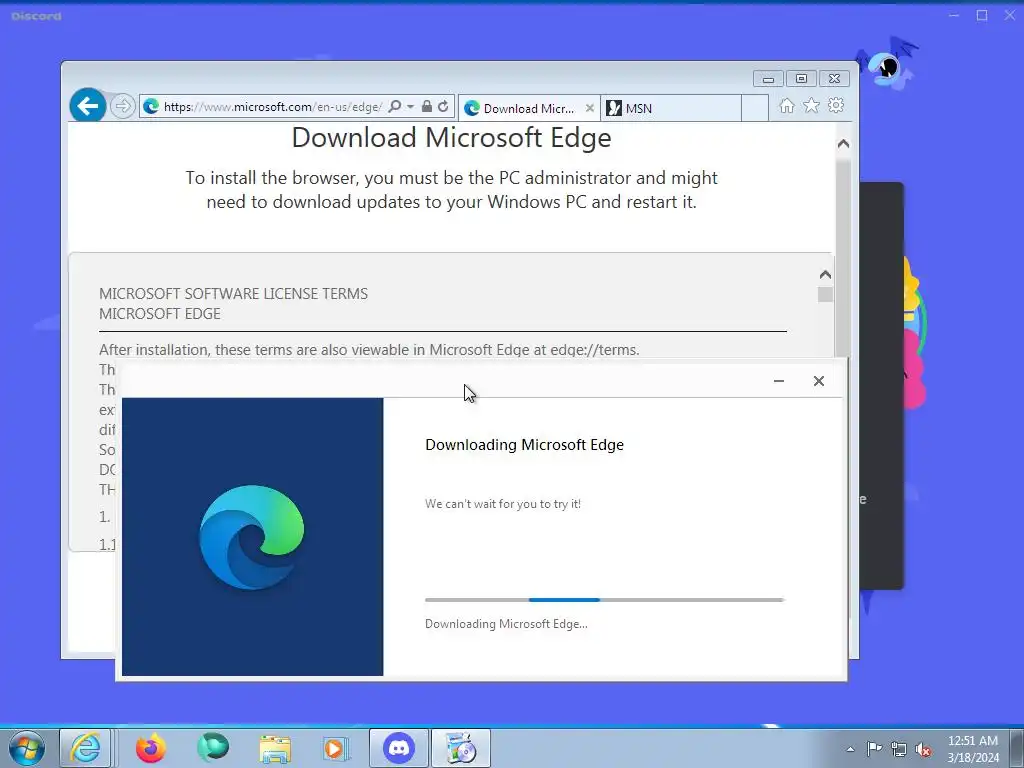Viewport: 1024px width, 768px height.
Task: Click the installer disc icon on taskbar
Action: tap(461, 748)
